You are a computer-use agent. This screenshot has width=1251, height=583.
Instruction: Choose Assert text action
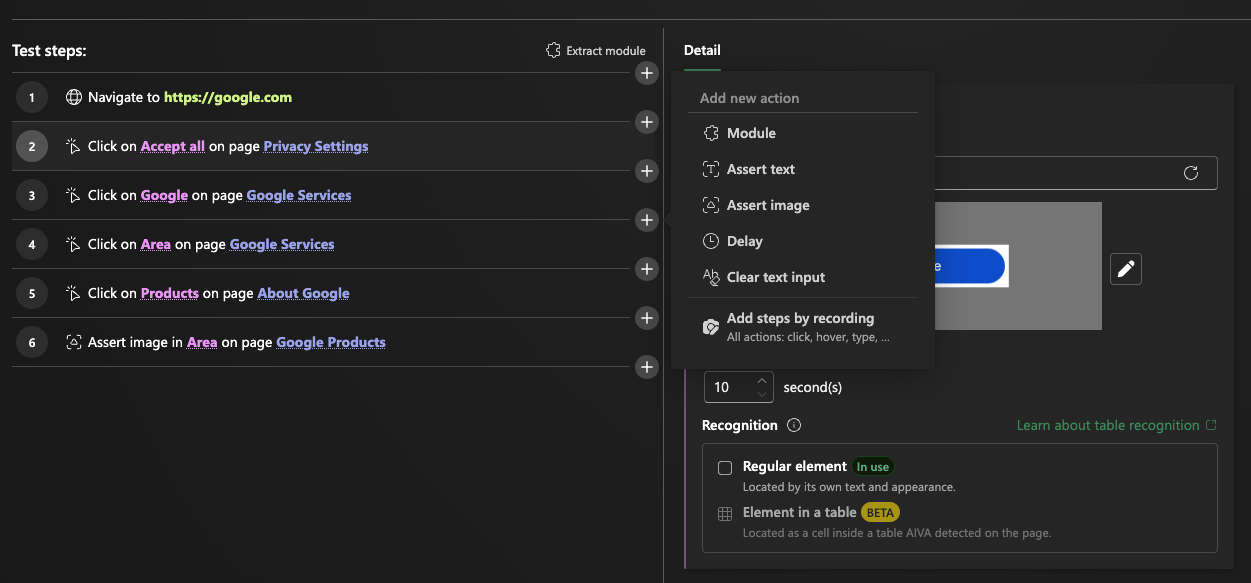[x=803, y=169]
